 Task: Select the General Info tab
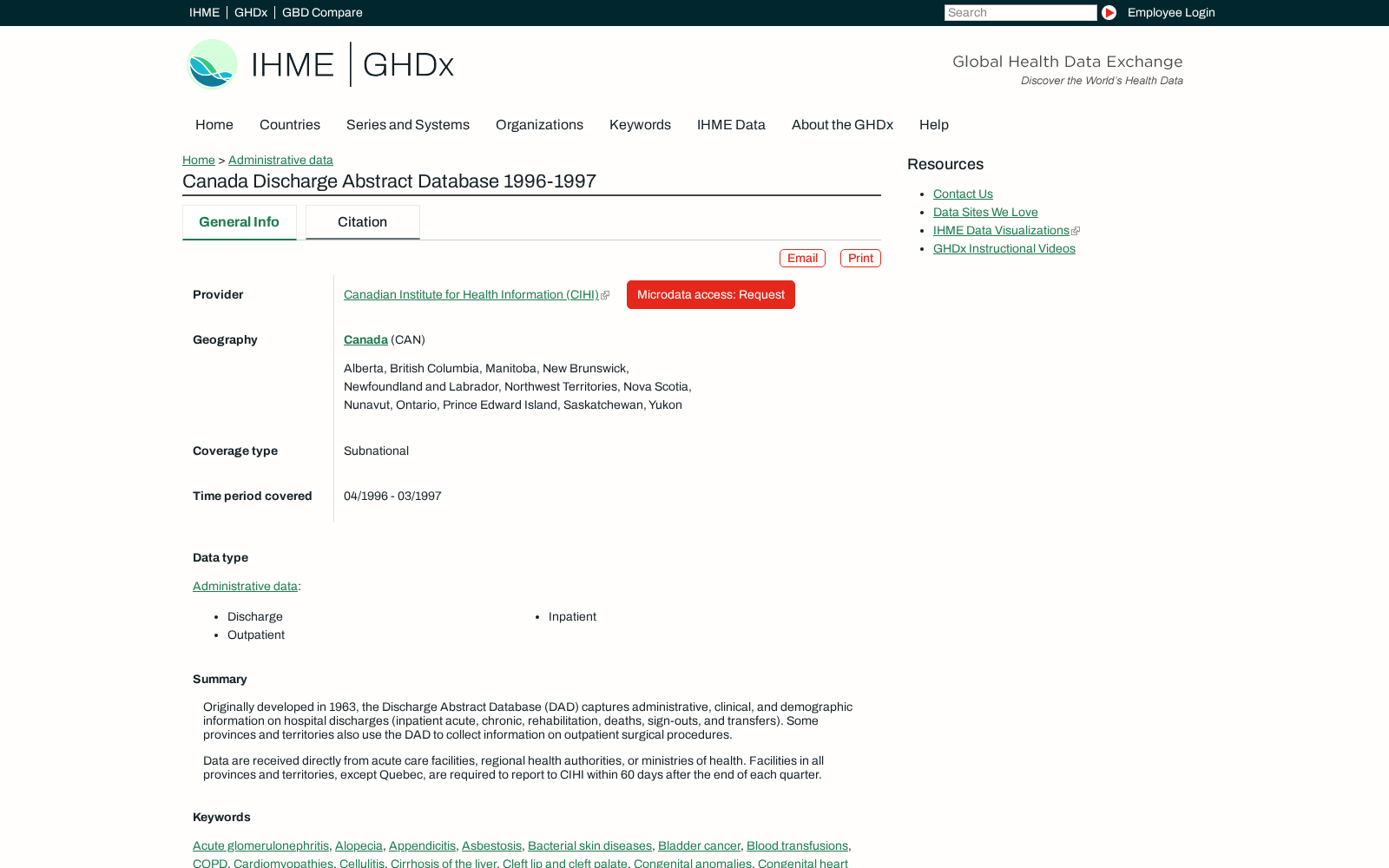click(x=240, y=222)
